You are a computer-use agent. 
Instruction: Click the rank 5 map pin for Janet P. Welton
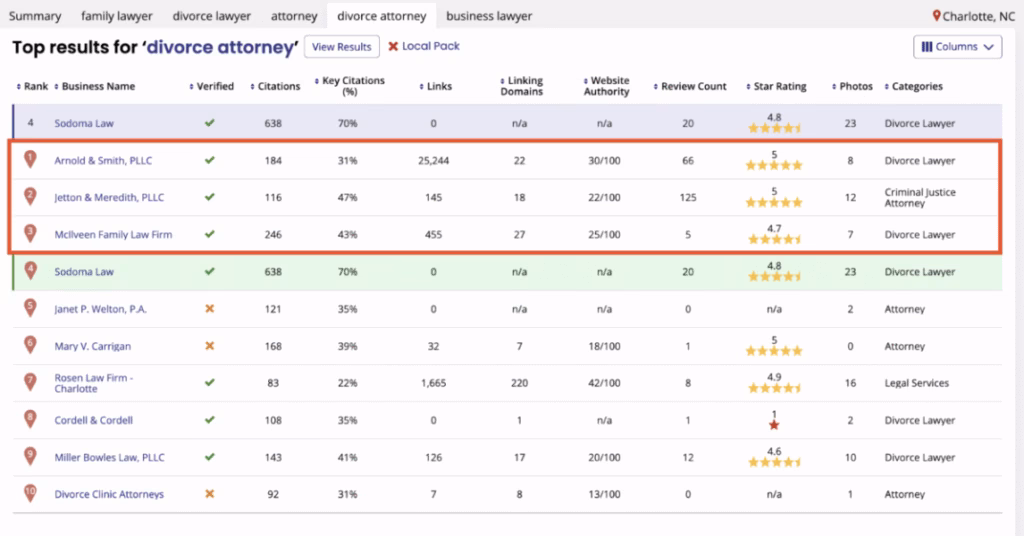30,308
